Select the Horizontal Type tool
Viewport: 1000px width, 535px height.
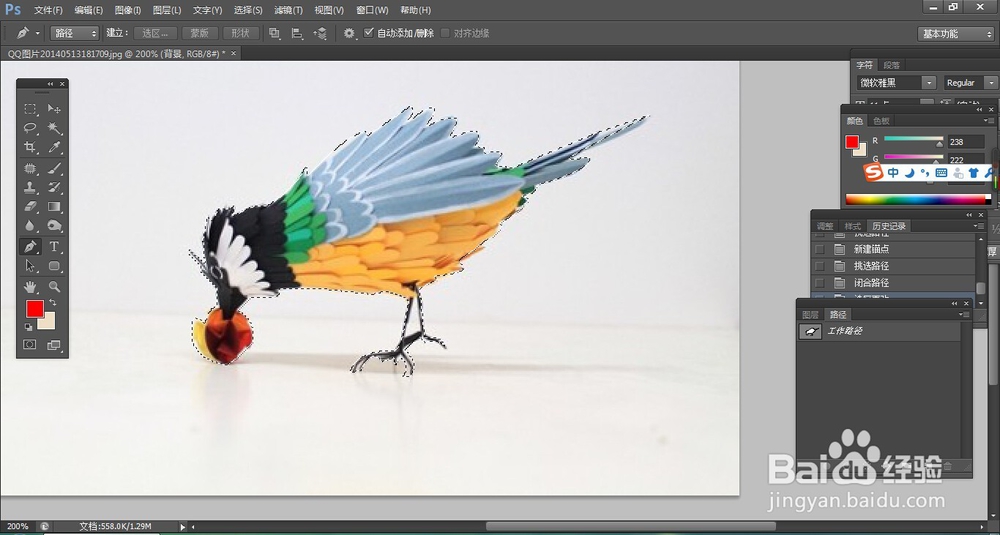point(54,246)
